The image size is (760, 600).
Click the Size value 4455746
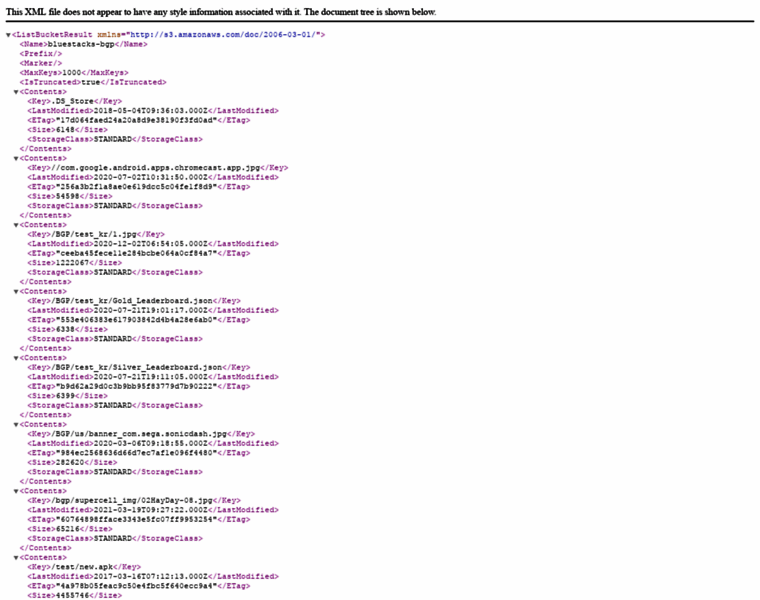pos(72,595)
